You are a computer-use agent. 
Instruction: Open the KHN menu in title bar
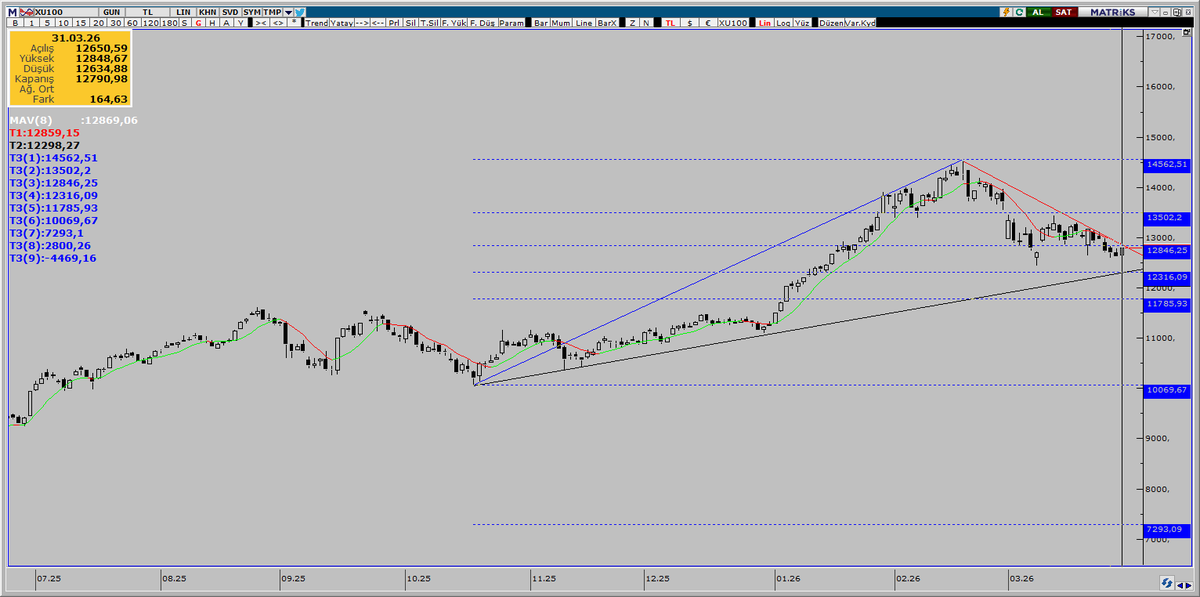point(207,12)
